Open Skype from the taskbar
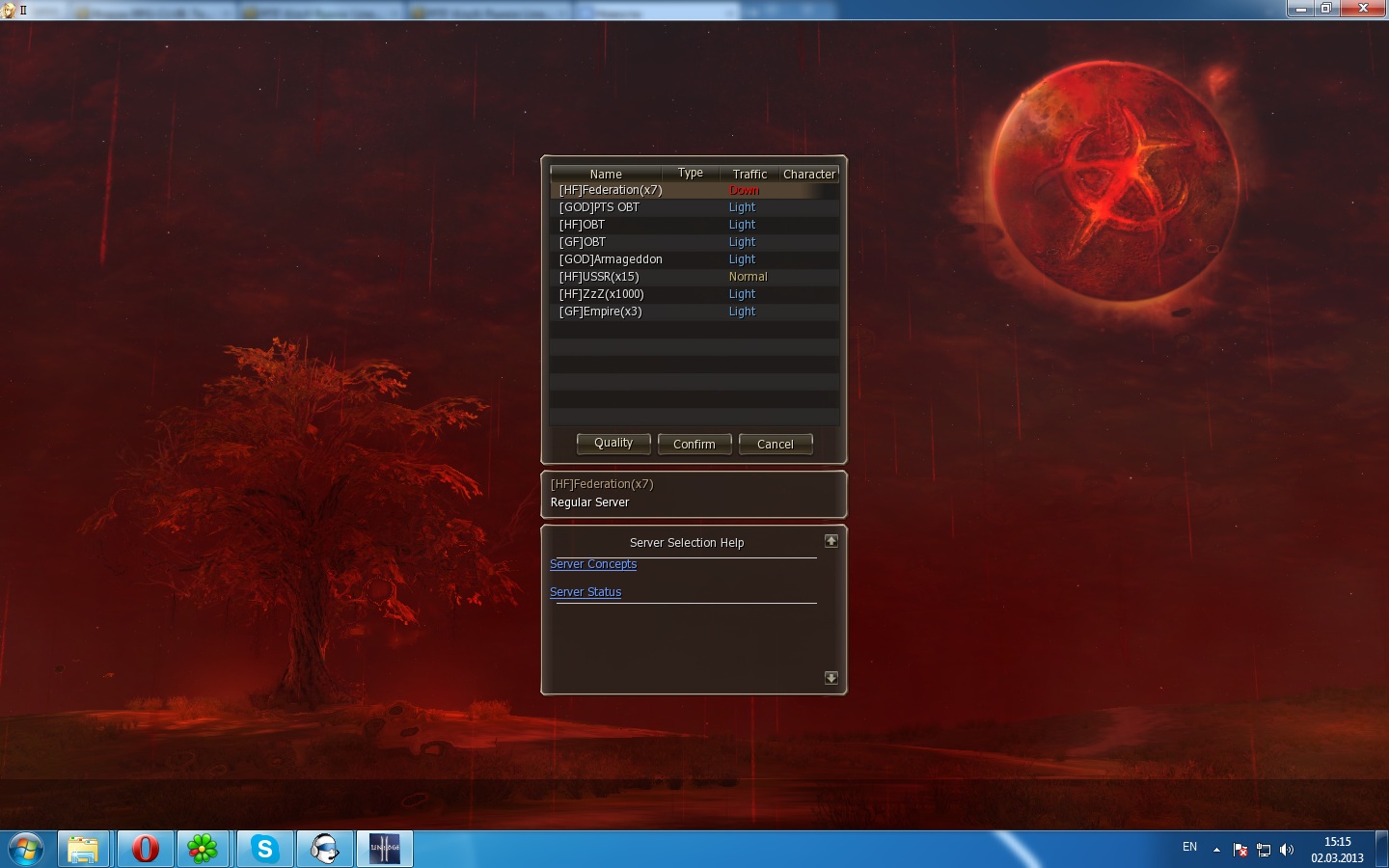The width and height of the screenshot is (1389, 868). [263, 850]
